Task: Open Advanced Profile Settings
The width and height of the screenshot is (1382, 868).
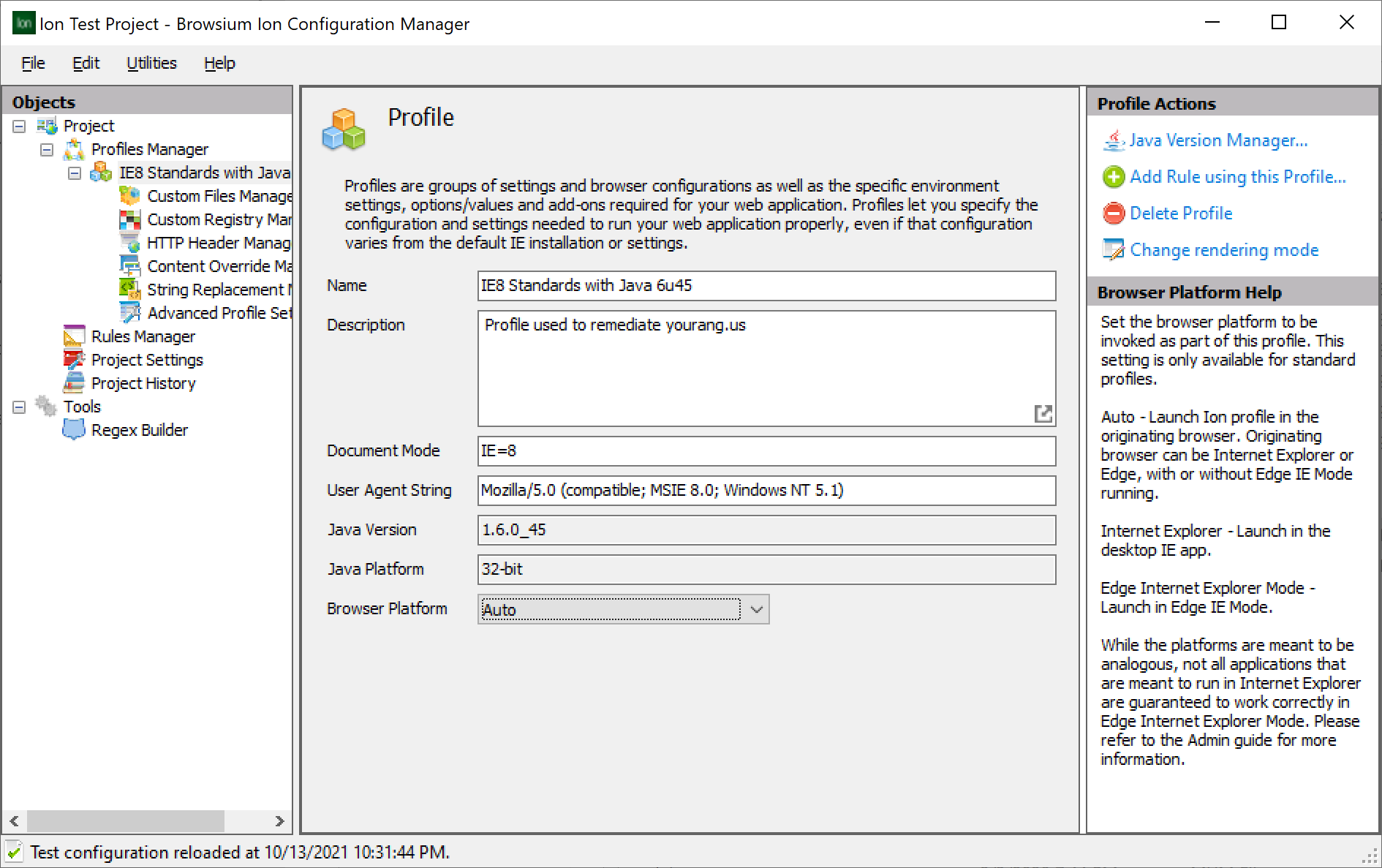Action: (130, 312)
